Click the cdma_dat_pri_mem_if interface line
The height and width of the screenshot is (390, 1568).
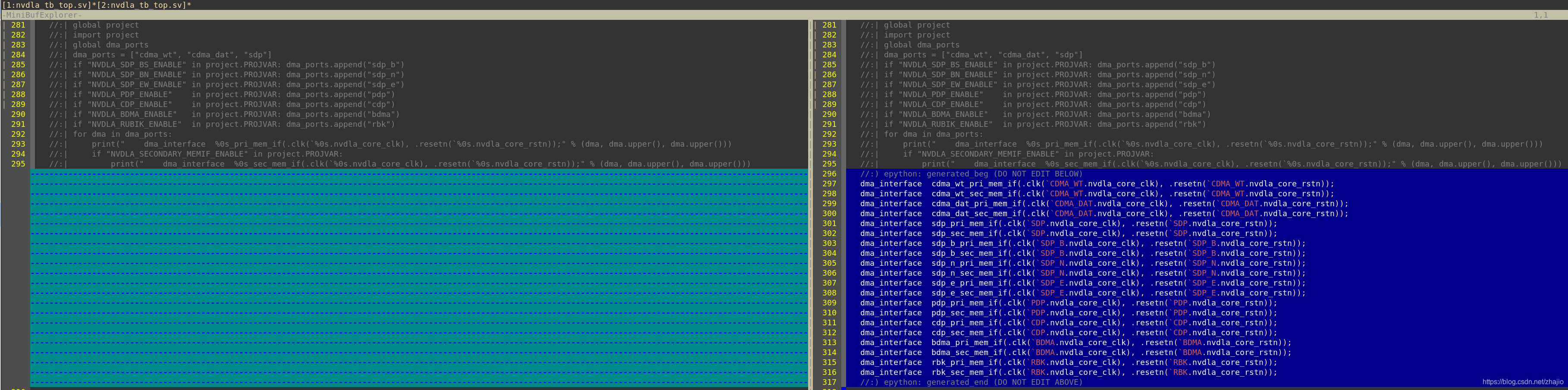[x=1104, y=204]
